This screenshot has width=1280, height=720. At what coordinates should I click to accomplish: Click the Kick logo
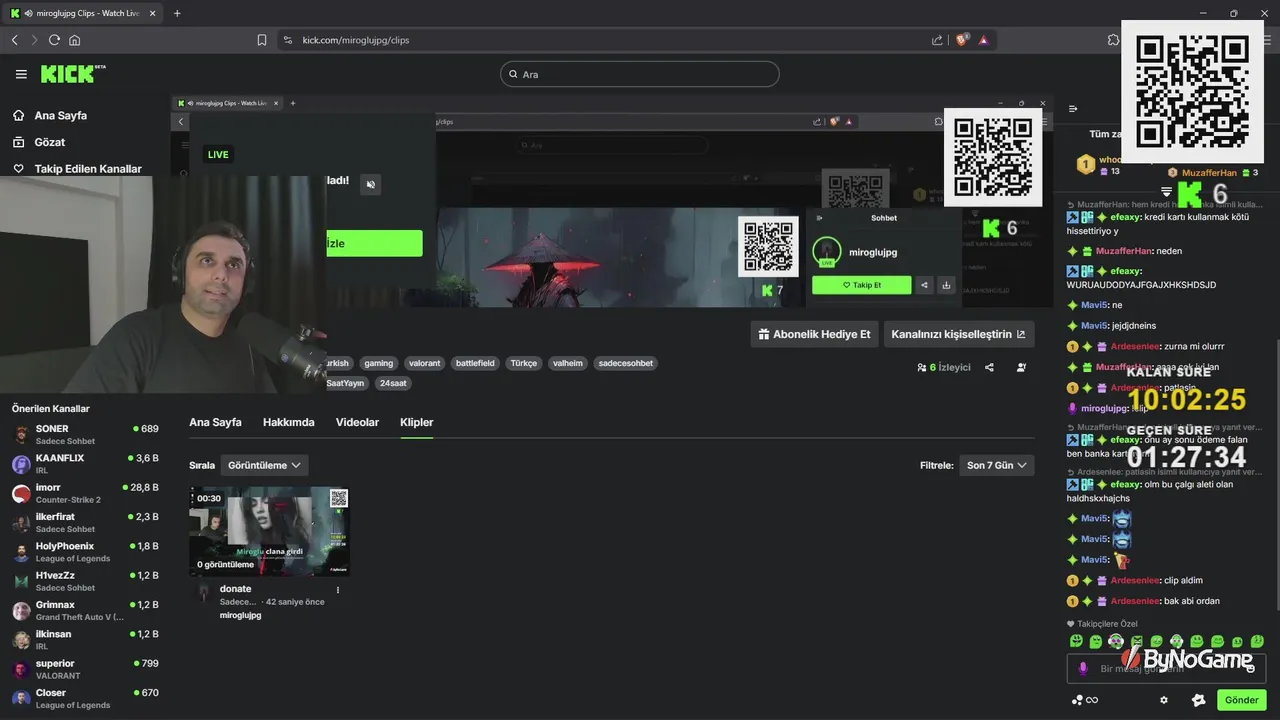click(x=72, y=74)
